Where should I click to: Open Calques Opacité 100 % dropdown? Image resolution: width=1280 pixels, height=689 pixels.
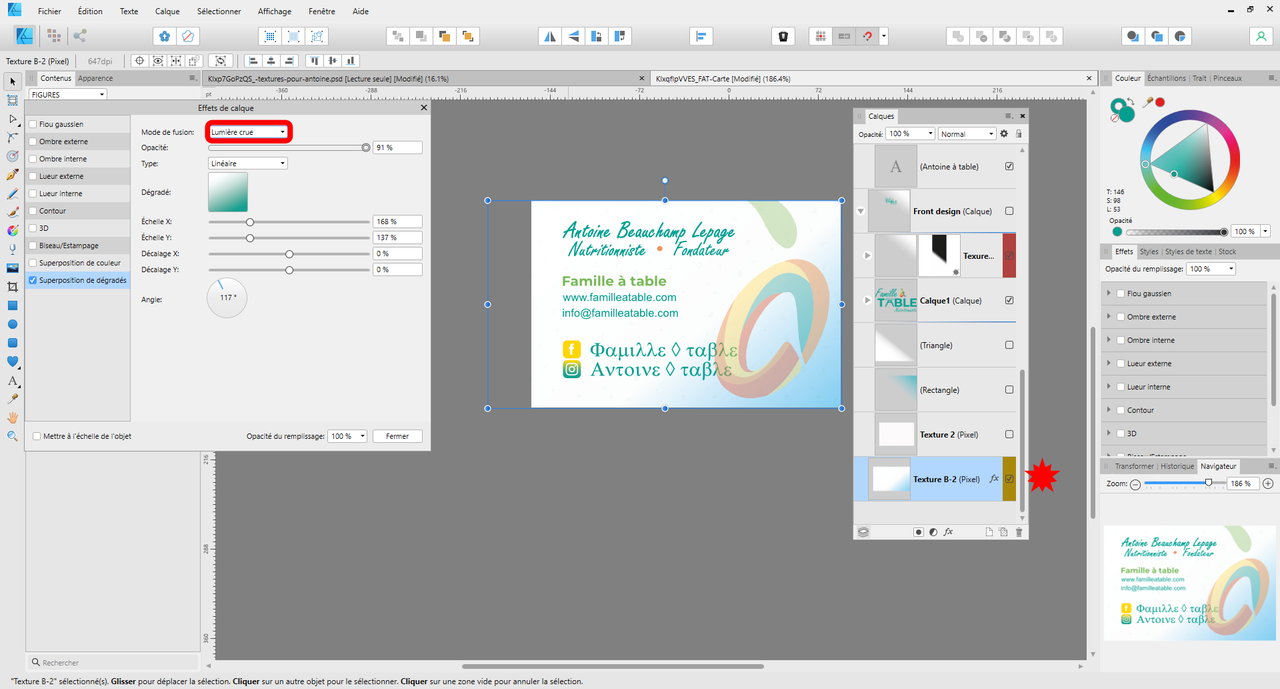910,134
